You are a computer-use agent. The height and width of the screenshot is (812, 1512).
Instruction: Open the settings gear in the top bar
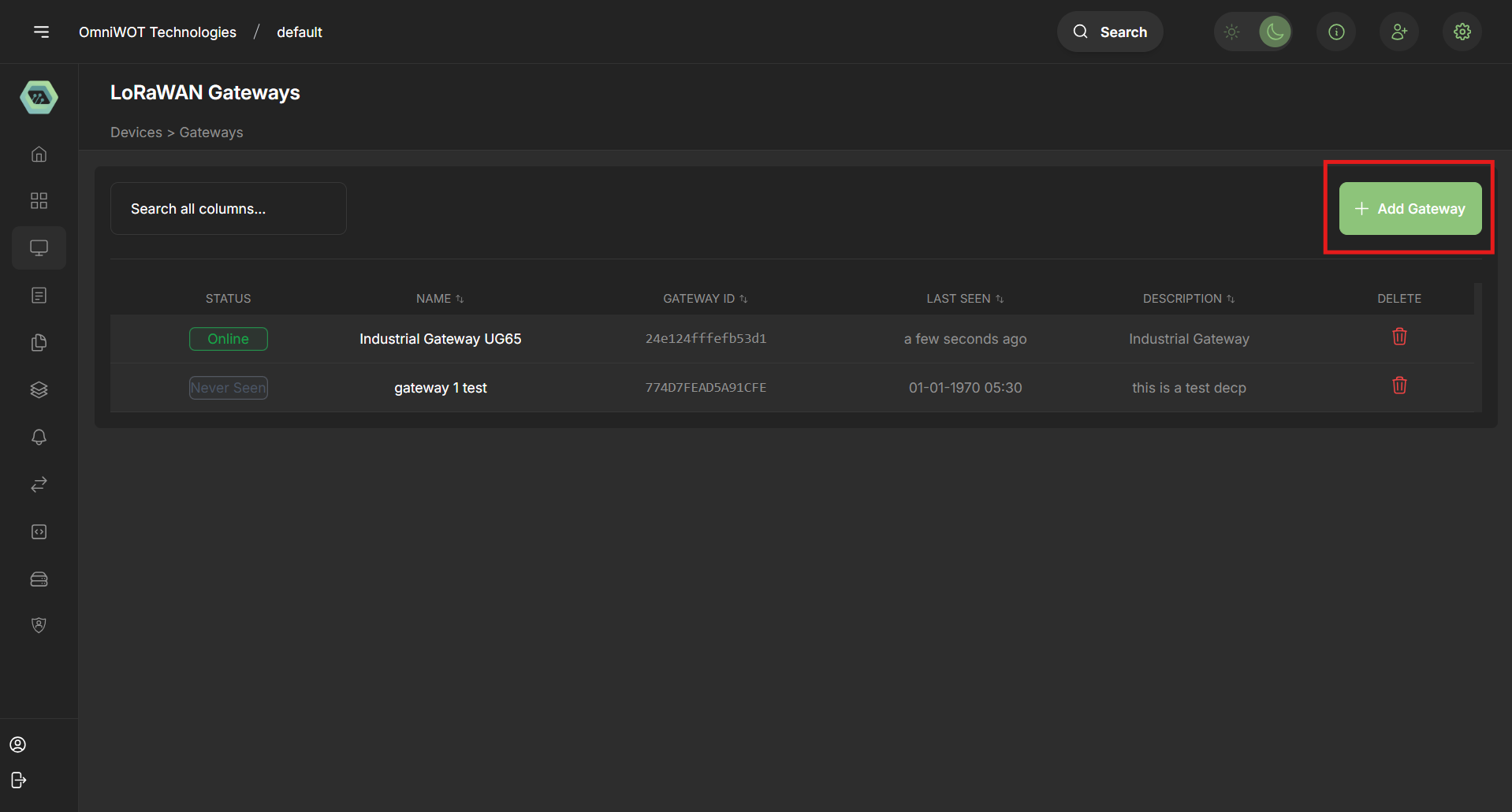pyautogui.click(x=1461, y=32)
